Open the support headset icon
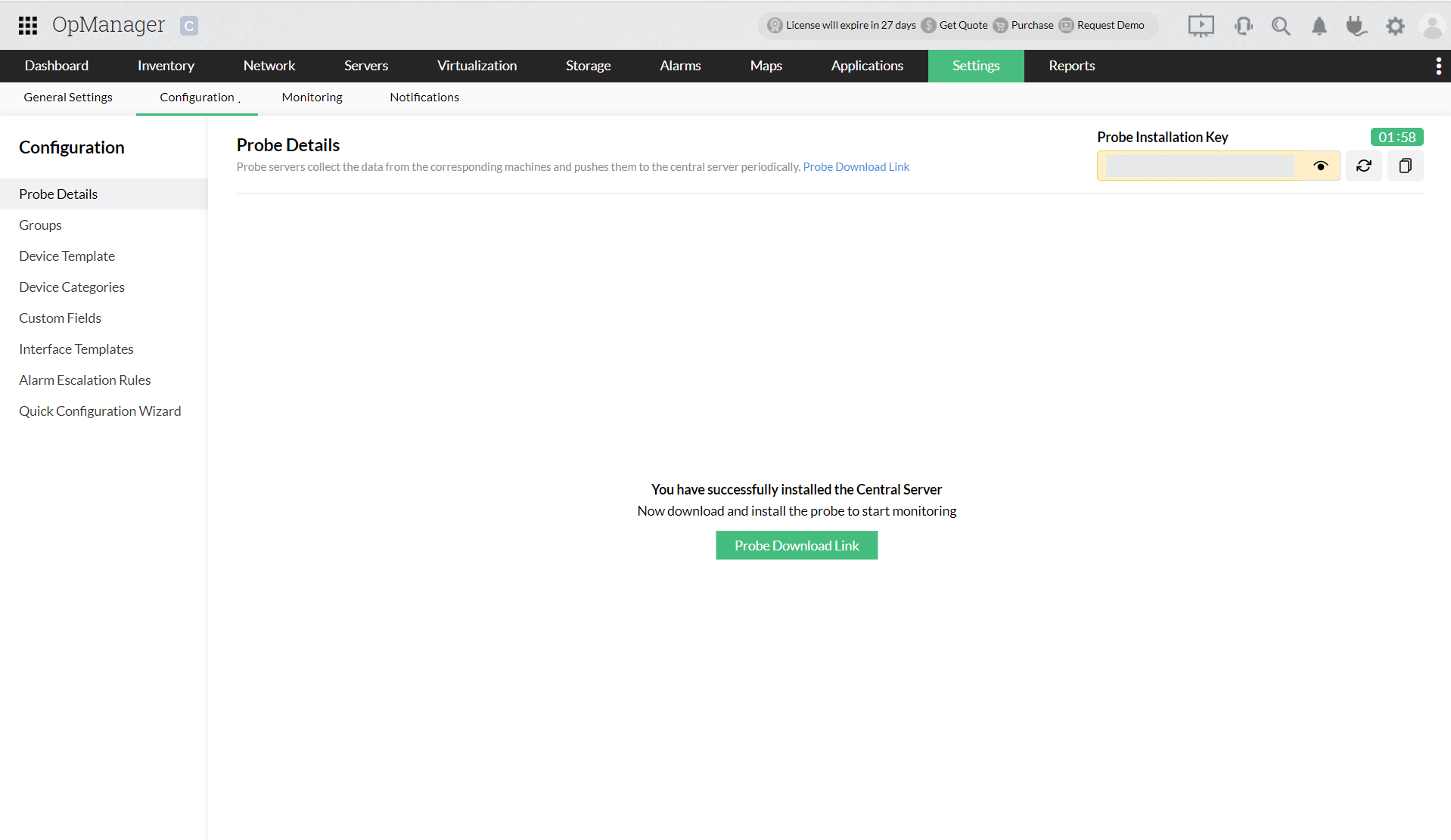Viewport: 1451px width, 840px height. pos(1243,26)
